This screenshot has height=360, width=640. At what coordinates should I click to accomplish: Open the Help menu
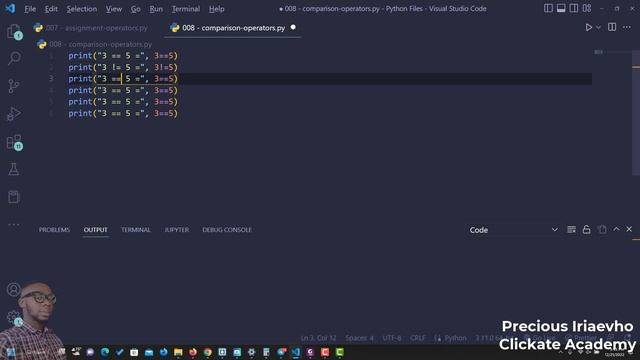pos(216,9)
